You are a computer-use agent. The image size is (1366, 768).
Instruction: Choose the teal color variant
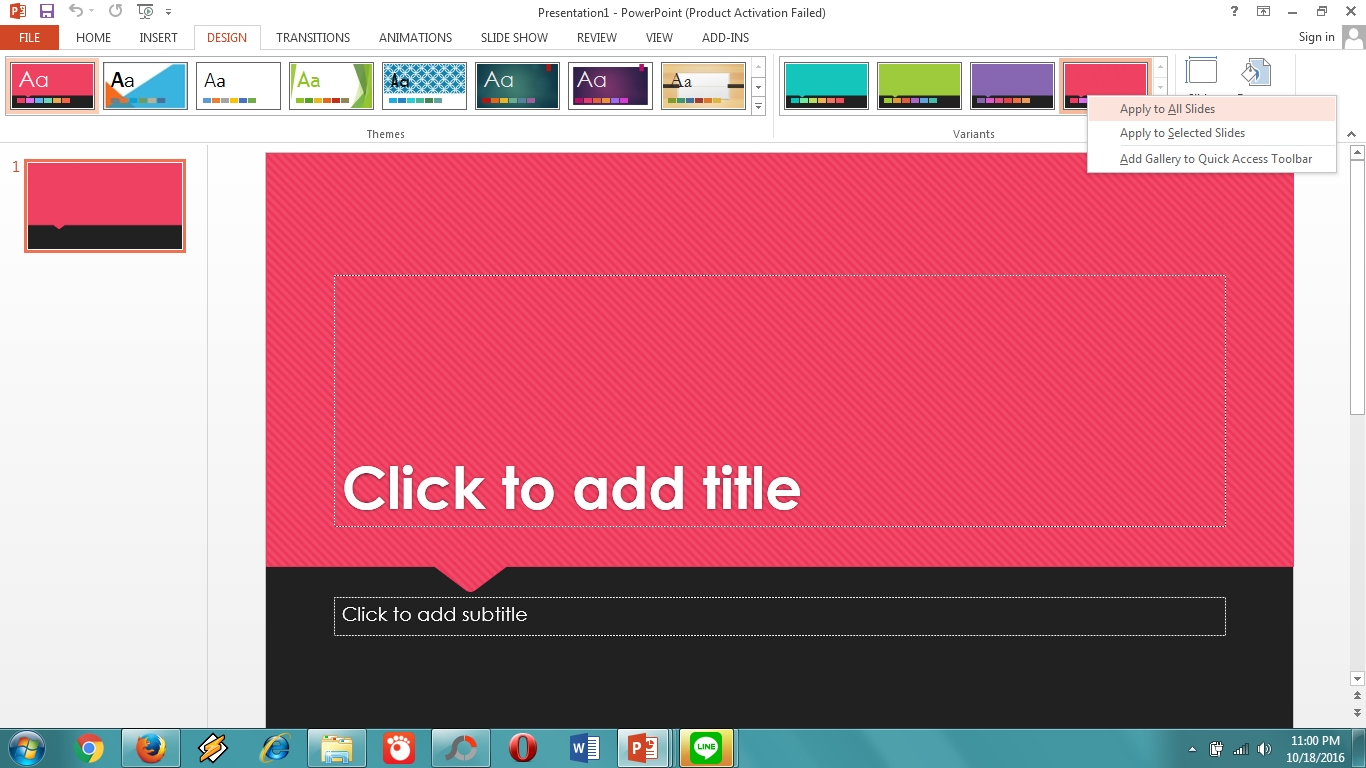click(826, 86)
